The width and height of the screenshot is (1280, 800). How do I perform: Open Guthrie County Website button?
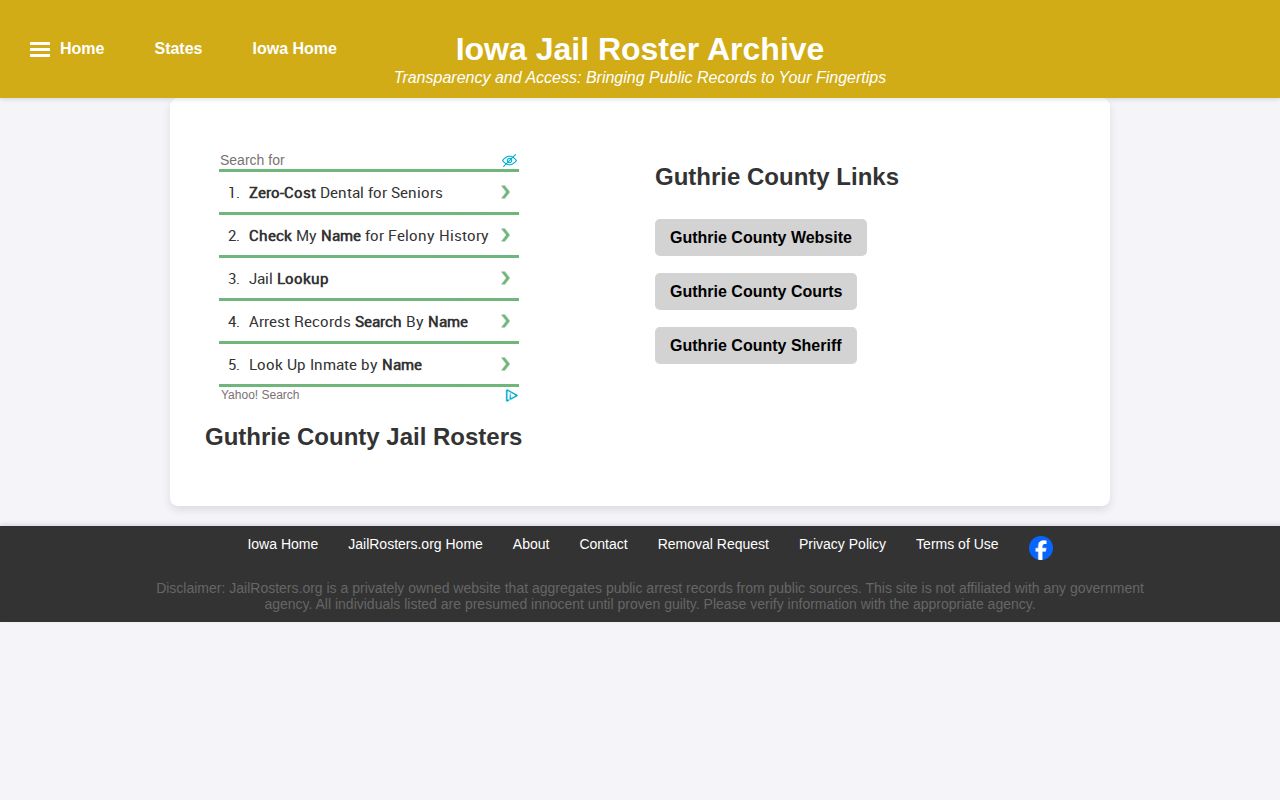(761, 238)
